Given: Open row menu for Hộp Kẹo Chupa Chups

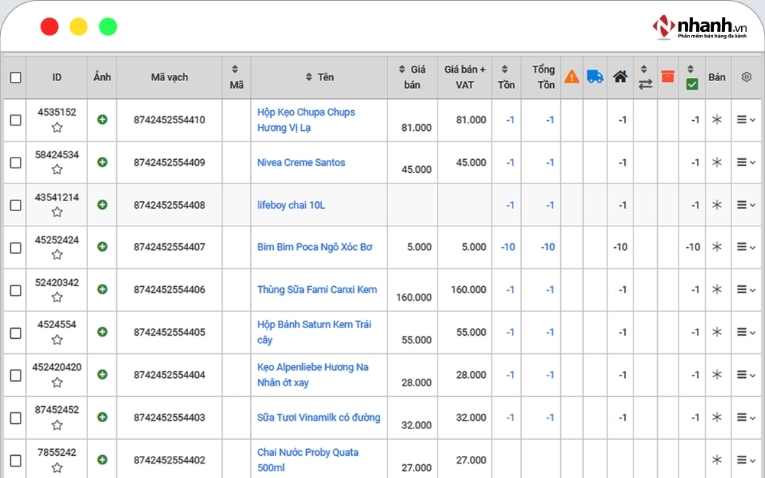Looking at the screenshot, I should click(745, 120).
